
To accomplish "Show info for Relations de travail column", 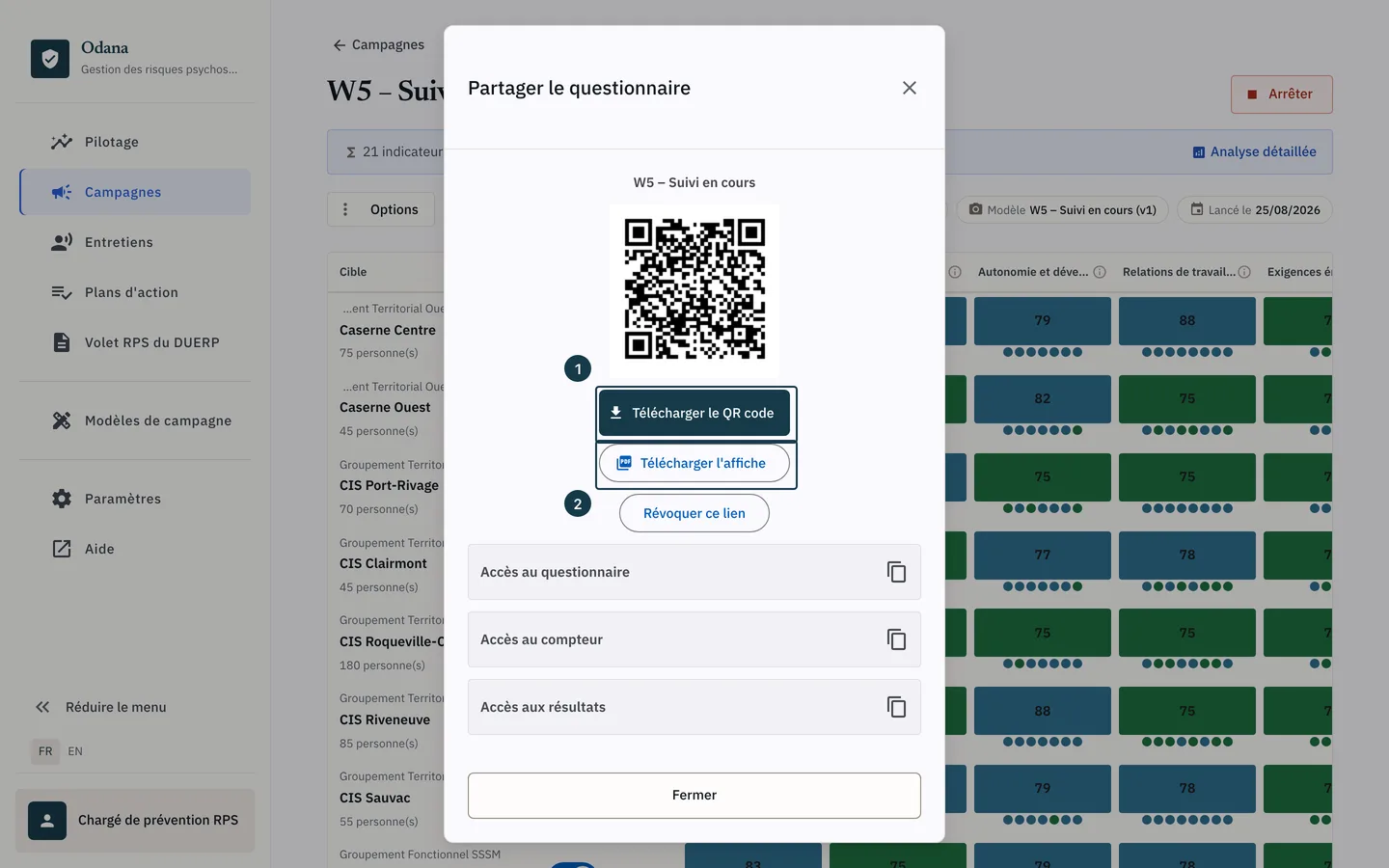I will (x=1244, y=272).
